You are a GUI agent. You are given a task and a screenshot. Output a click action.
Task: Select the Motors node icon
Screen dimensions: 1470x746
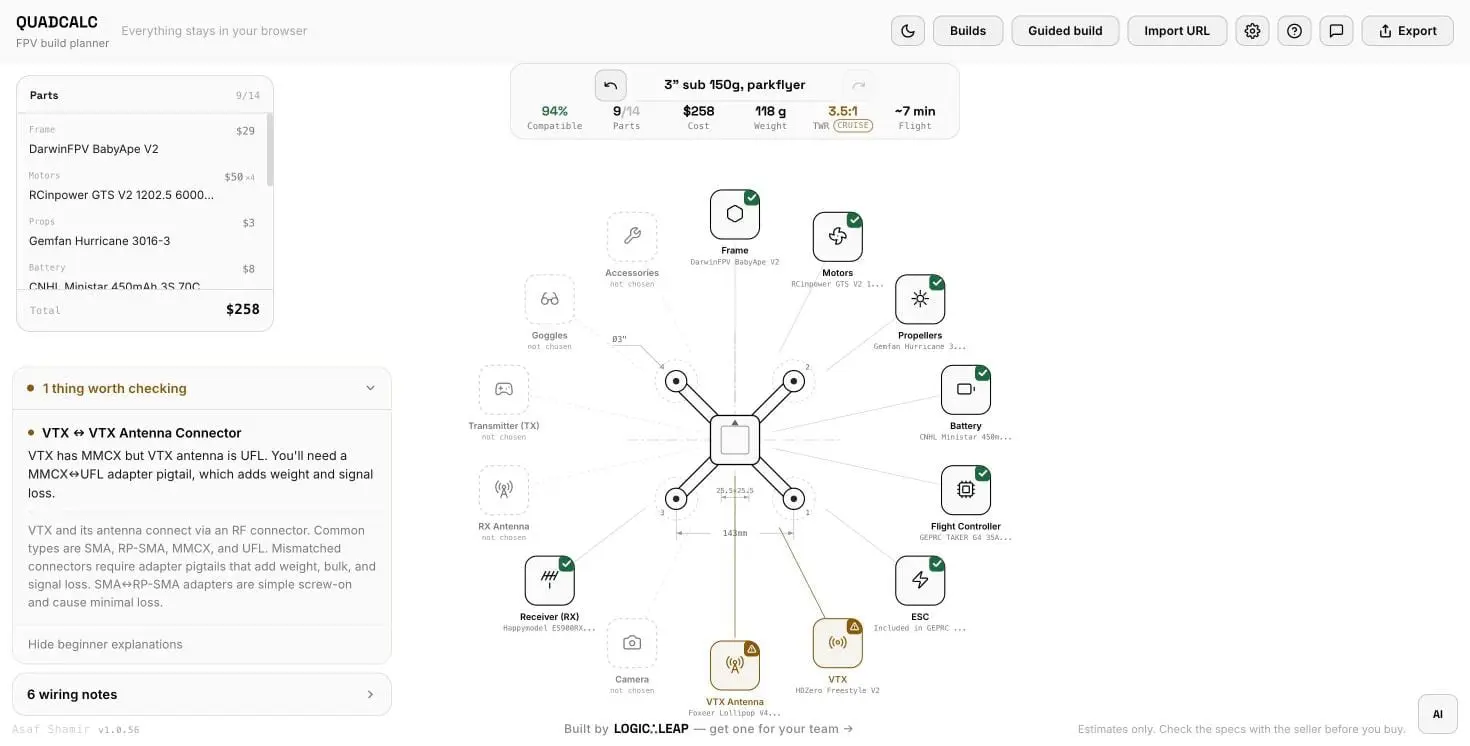point(838,236)
